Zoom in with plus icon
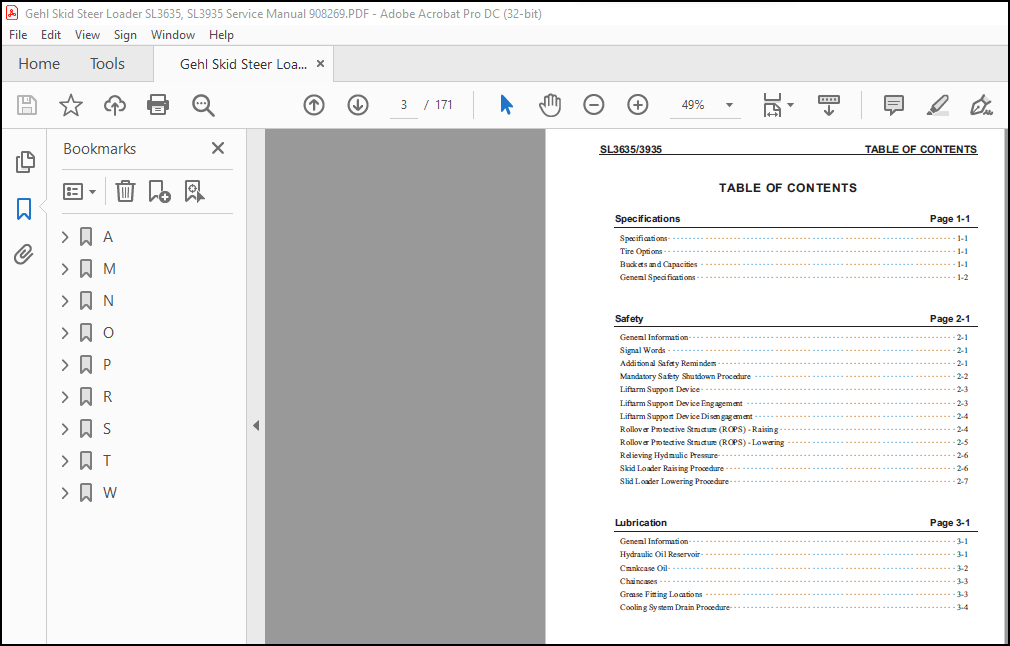The width and height of the screenshot is (1010, 646). pos(637,105)
